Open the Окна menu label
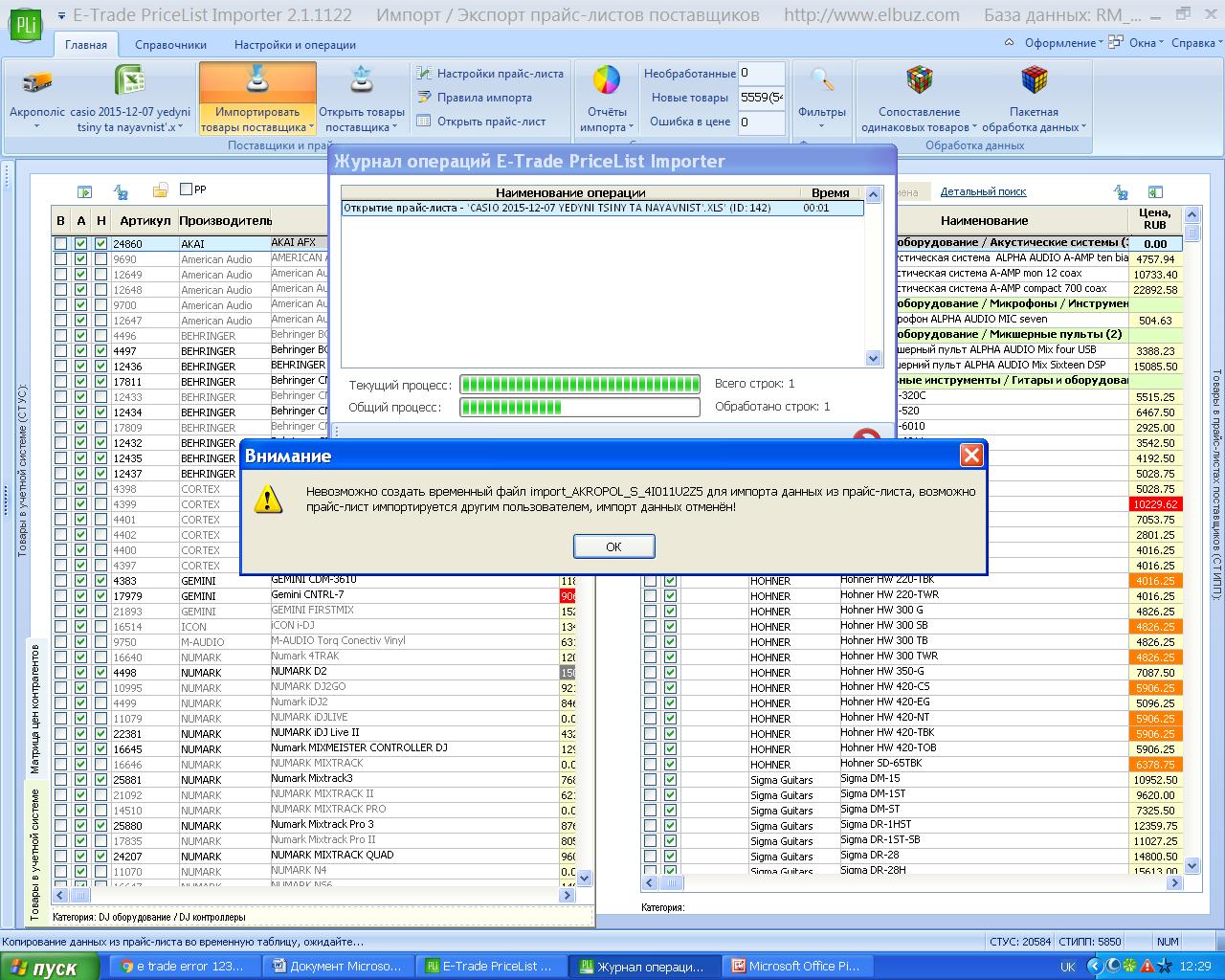1225x980 pixels. click(1143, 43)
